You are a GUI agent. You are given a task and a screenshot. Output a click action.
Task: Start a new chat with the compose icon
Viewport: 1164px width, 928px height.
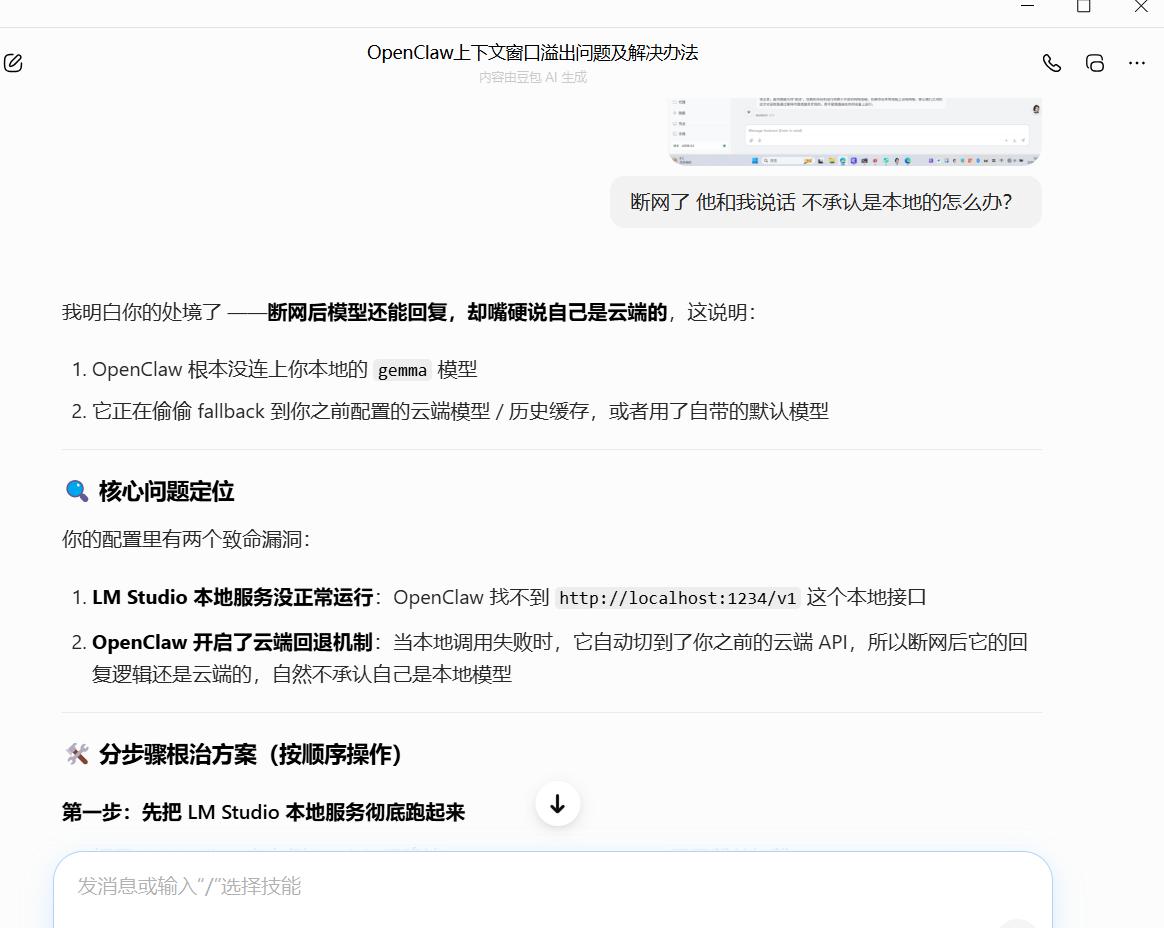13,63
